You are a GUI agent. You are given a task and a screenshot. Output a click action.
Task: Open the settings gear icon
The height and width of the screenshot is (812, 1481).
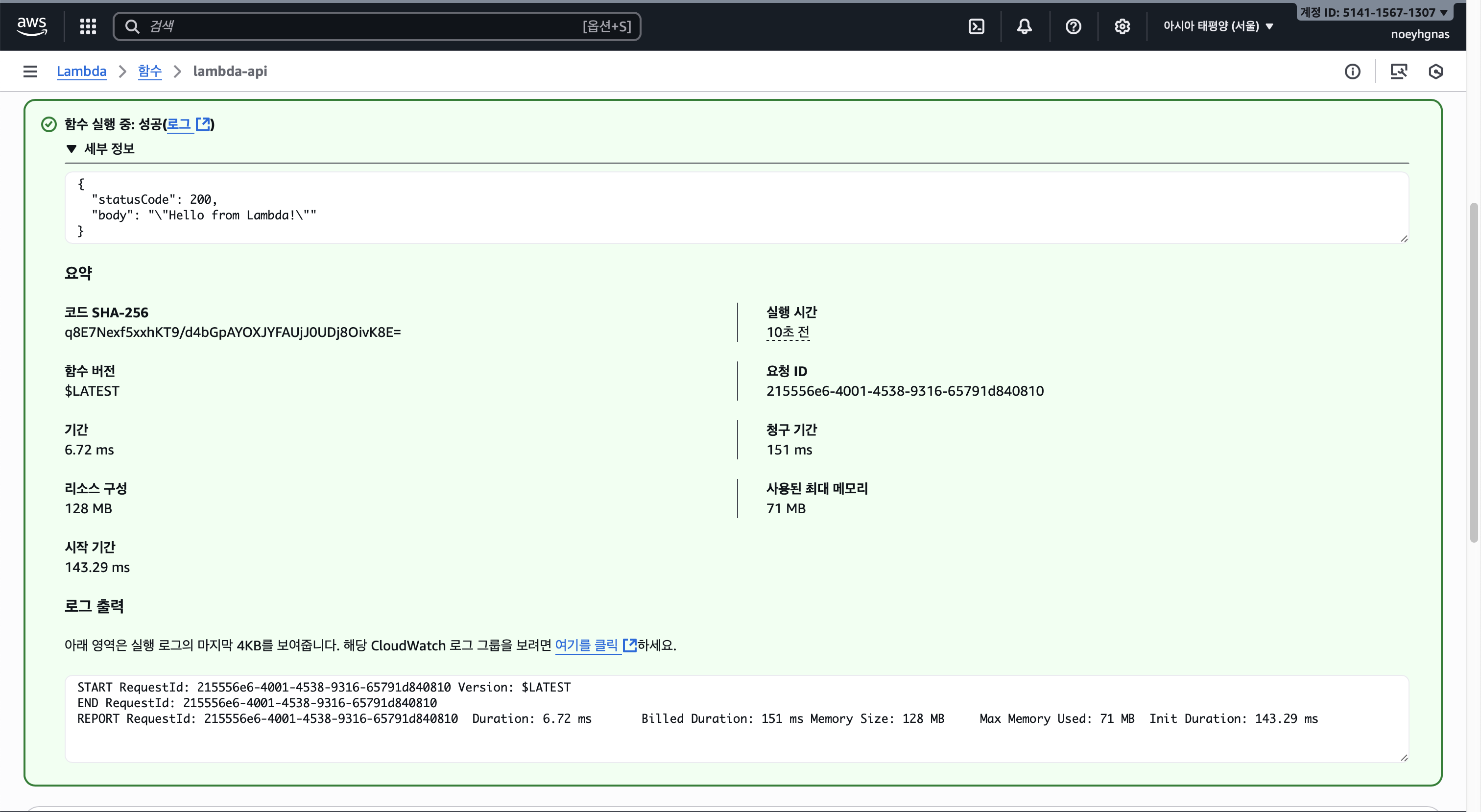coord(1122,26)
